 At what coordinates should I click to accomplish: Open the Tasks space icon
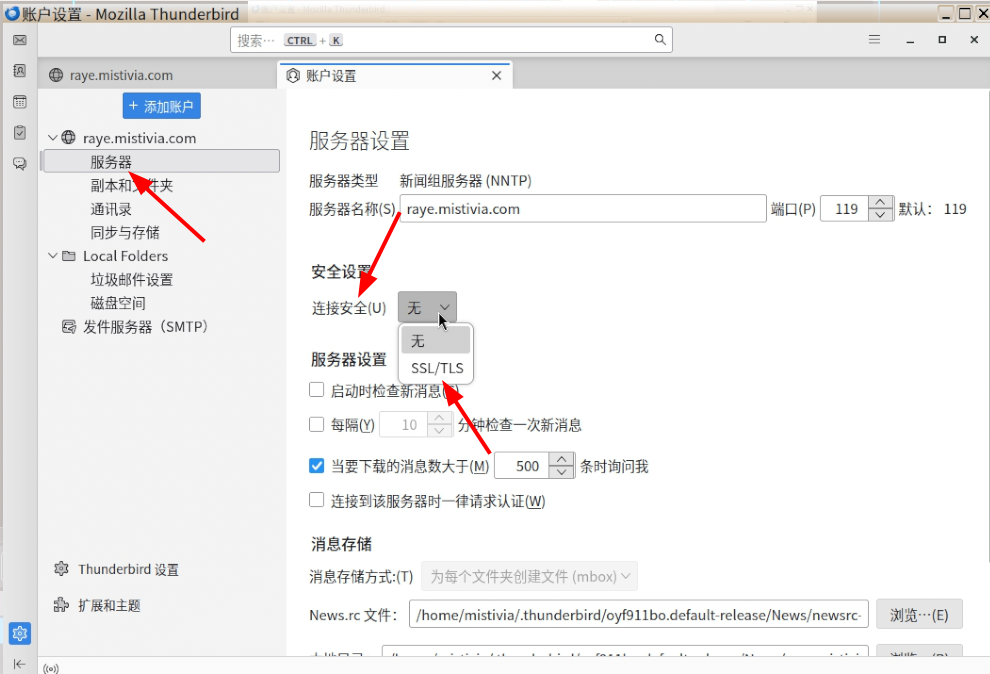20,133
